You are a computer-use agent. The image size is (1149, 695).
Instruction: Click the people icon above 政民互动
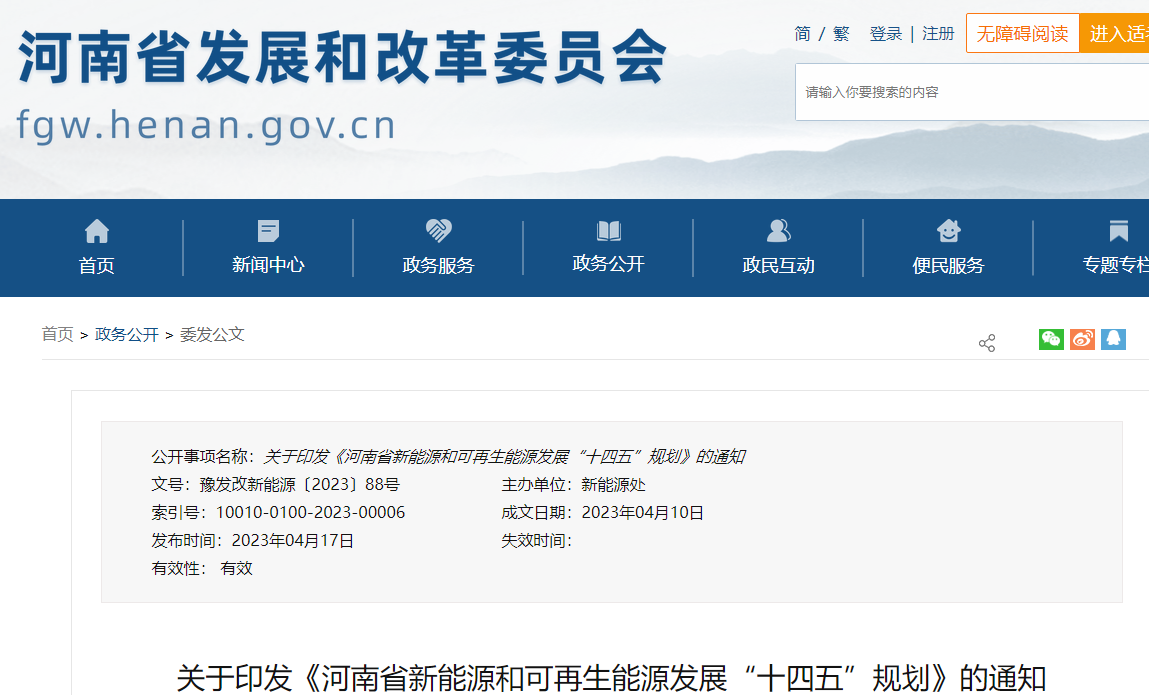pyautogui.click(x=778, y=231)
